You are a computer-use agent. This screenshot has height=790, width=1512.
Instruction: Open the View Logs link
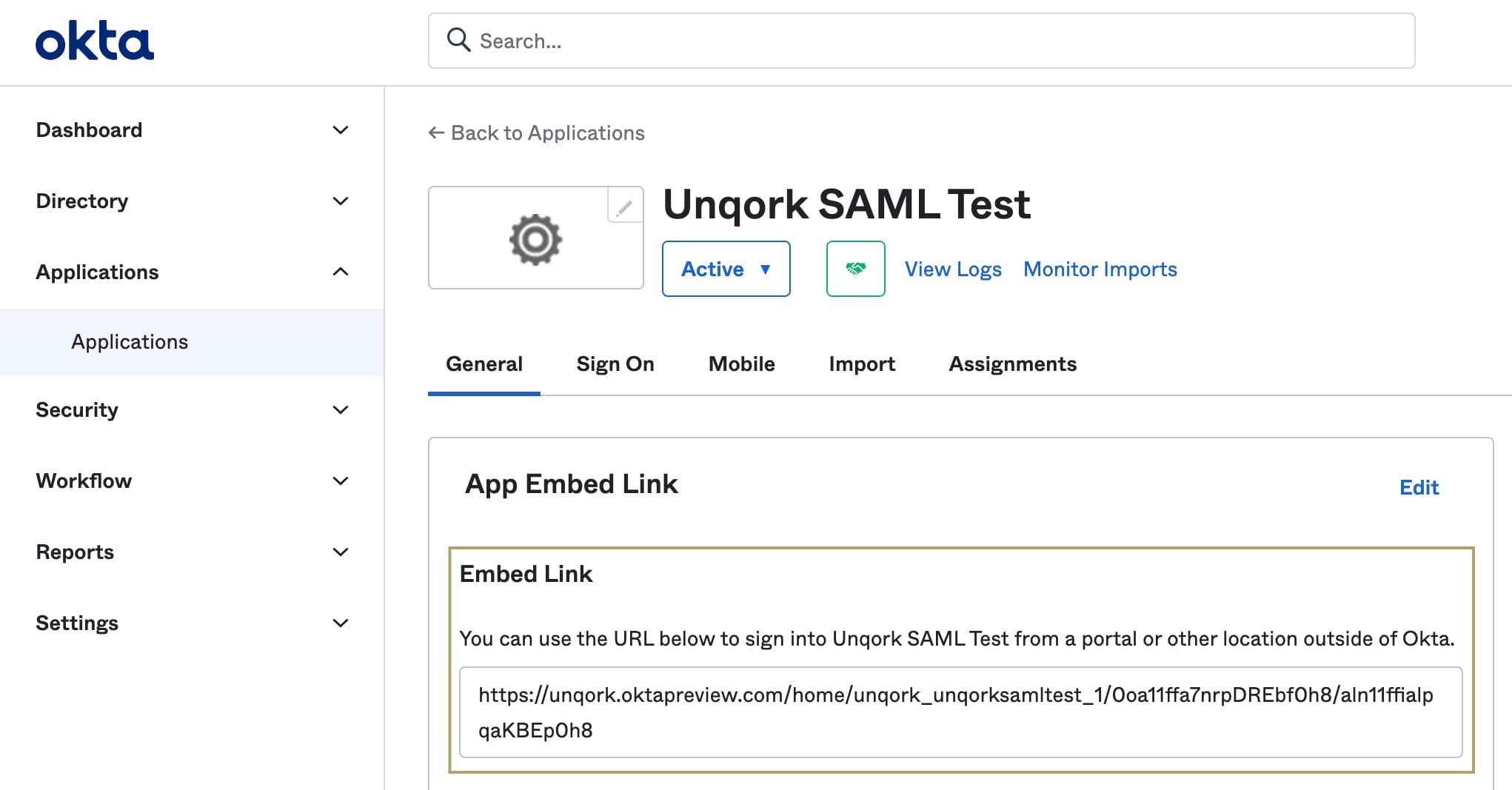click(x=953, y=269)
